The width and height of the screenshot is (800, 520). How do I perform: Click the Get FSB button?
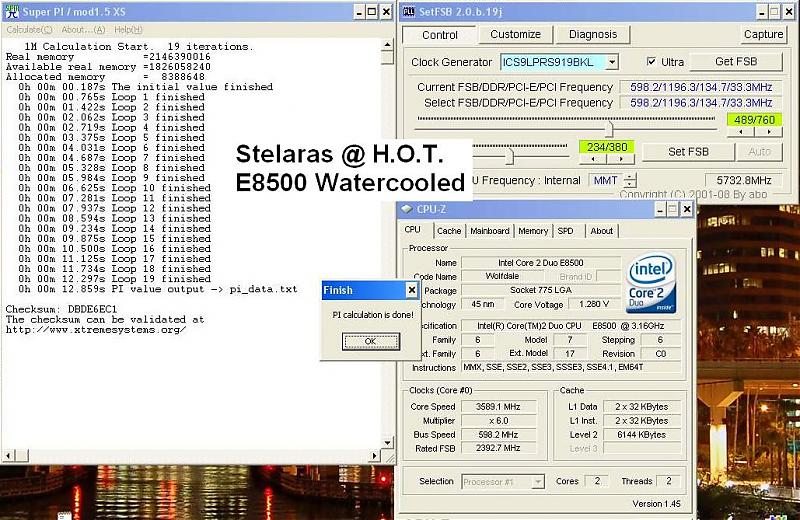736,62
